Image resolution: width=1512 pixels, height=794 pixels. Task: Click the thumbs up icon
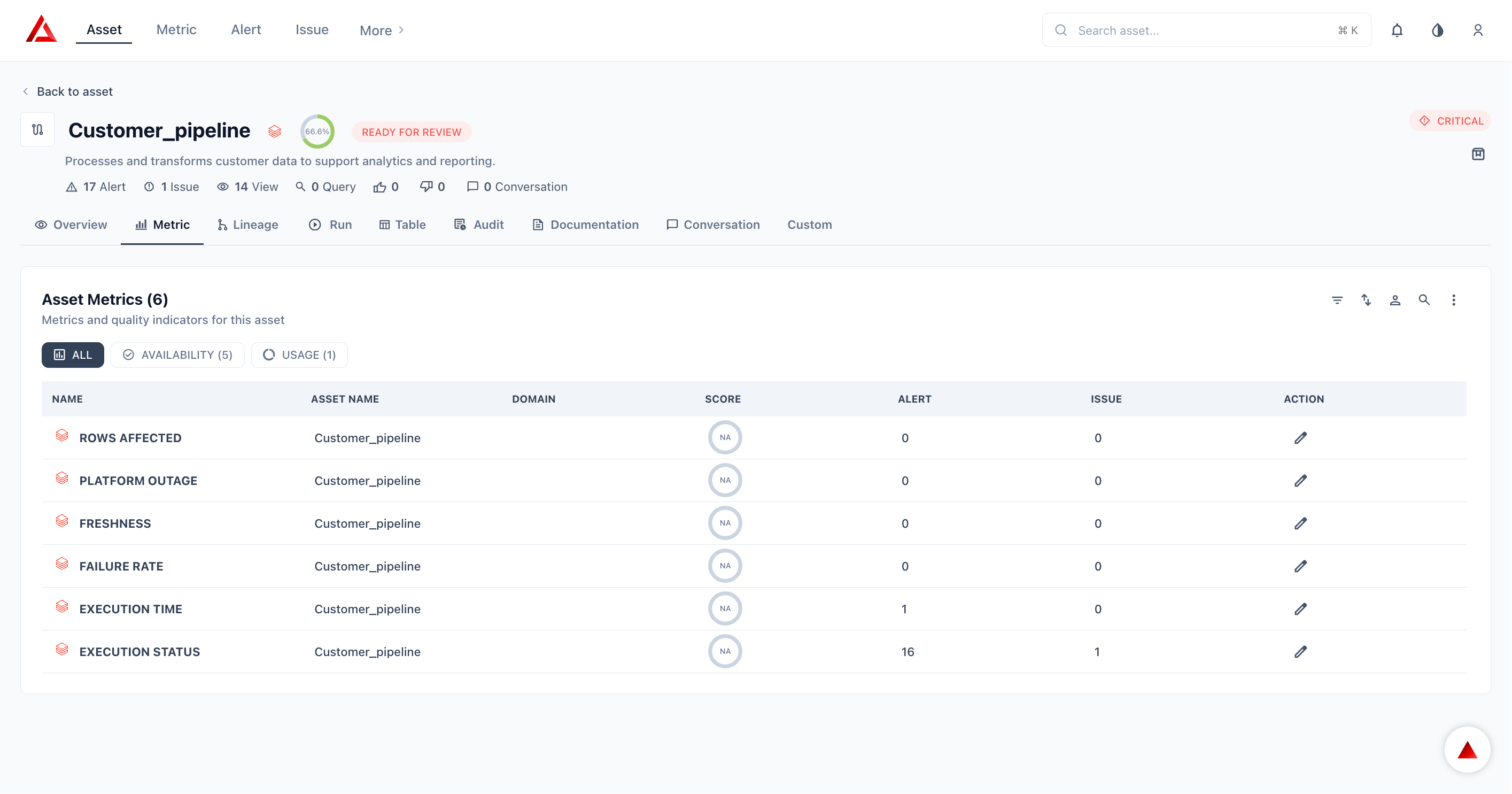(x=380, y=187)
